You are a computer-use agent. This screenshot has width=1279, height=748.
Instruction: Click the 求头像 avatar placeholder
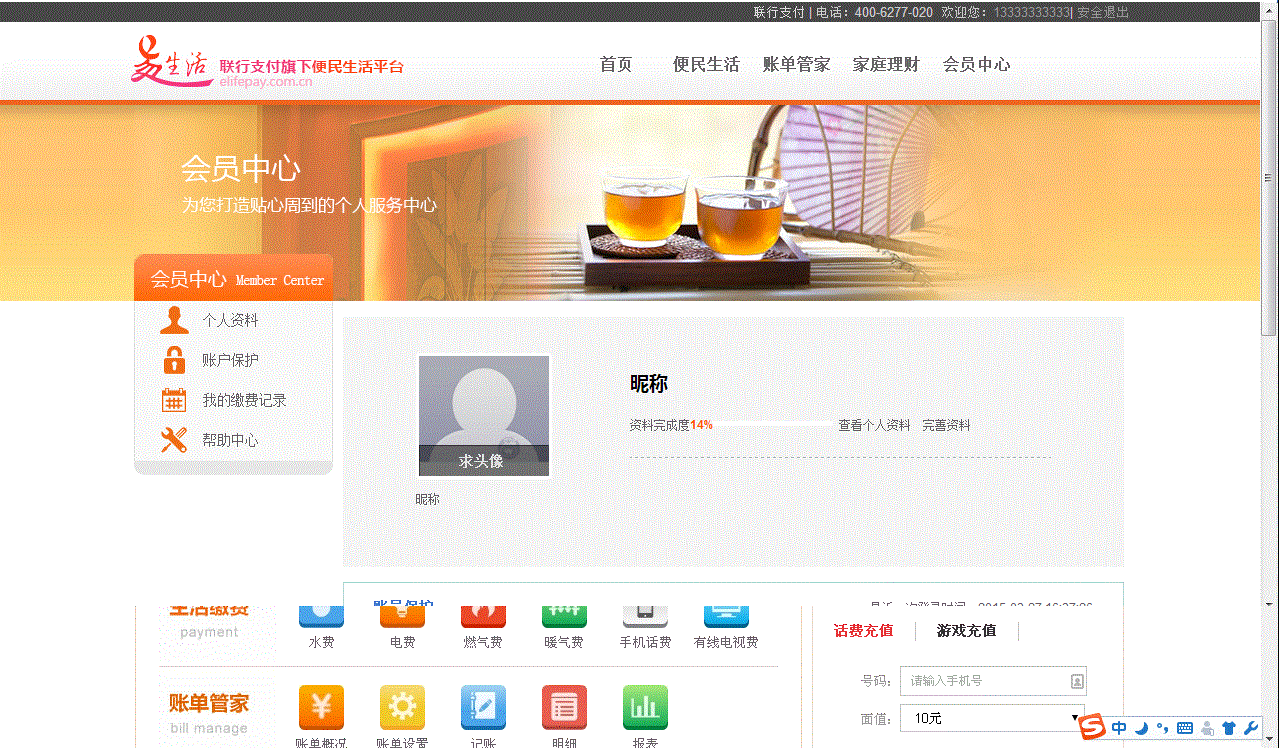point(484,416)
